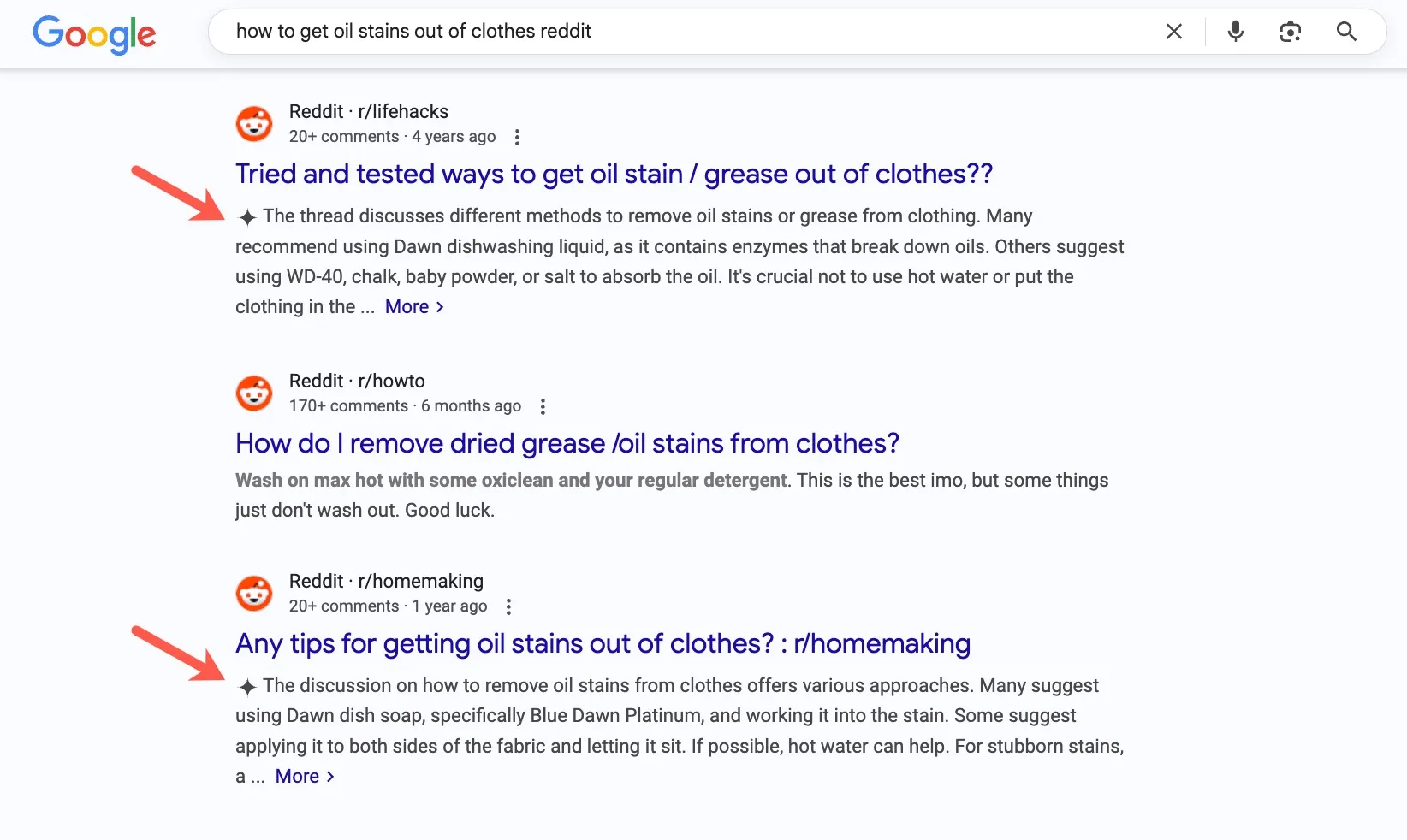Start voice search with the microphone icon
Image resolution: width=1407 pixels, height=840 pixels.
pyautogui.click(x=1235, y=32)
